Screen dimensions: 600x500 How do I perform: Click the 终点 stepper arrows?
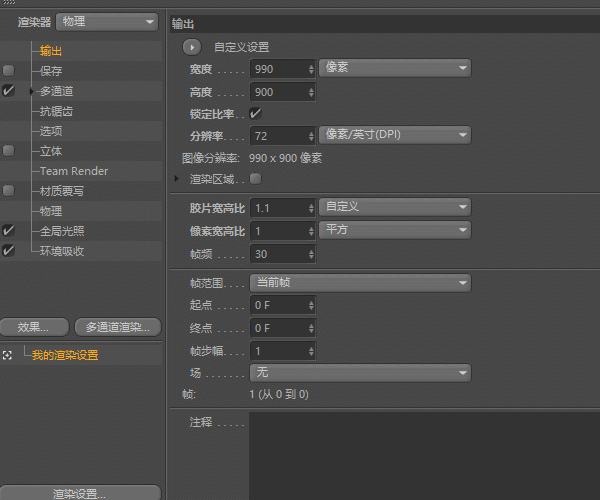click(311, 328)
